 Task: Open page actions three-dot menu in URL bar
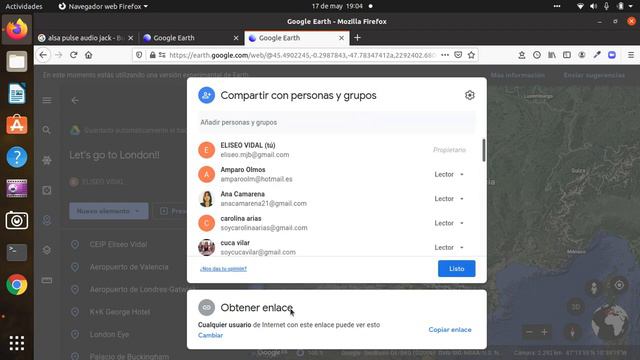[x=445, y=55]
